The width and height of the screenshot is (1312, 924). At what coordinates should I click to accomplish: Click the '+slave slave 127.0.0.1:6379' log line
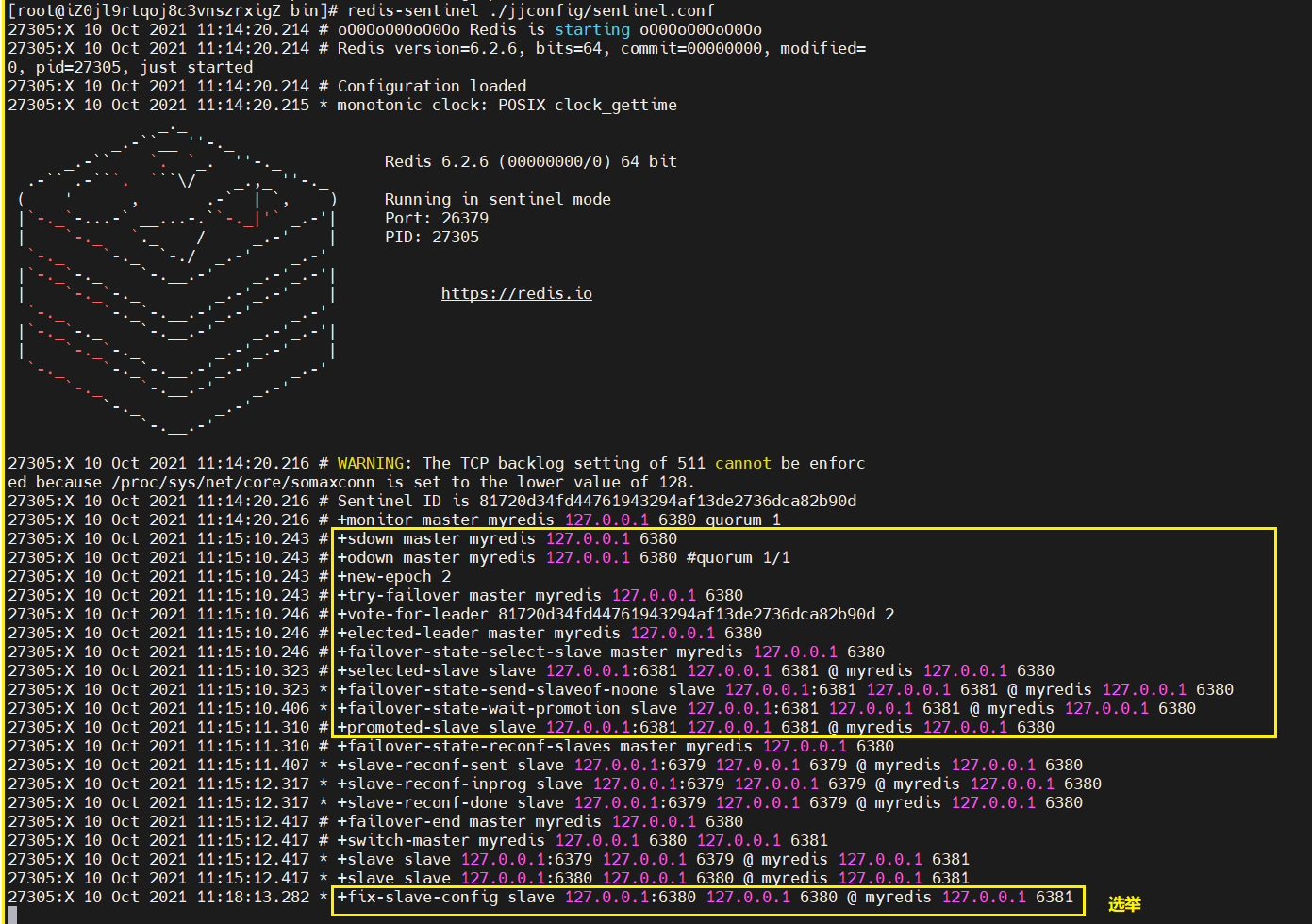(x=654, y=859)
